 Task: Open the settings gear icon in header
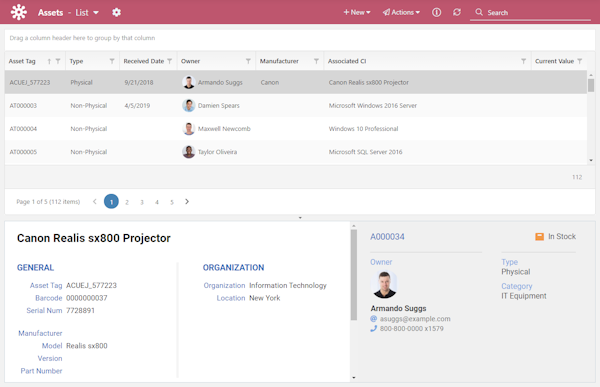pos(116,12)
